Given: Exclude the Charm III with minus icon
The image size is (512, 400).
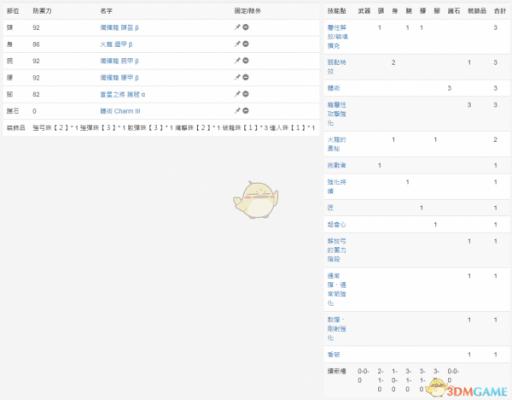Looking at the screenshot, I should point(246,111).
